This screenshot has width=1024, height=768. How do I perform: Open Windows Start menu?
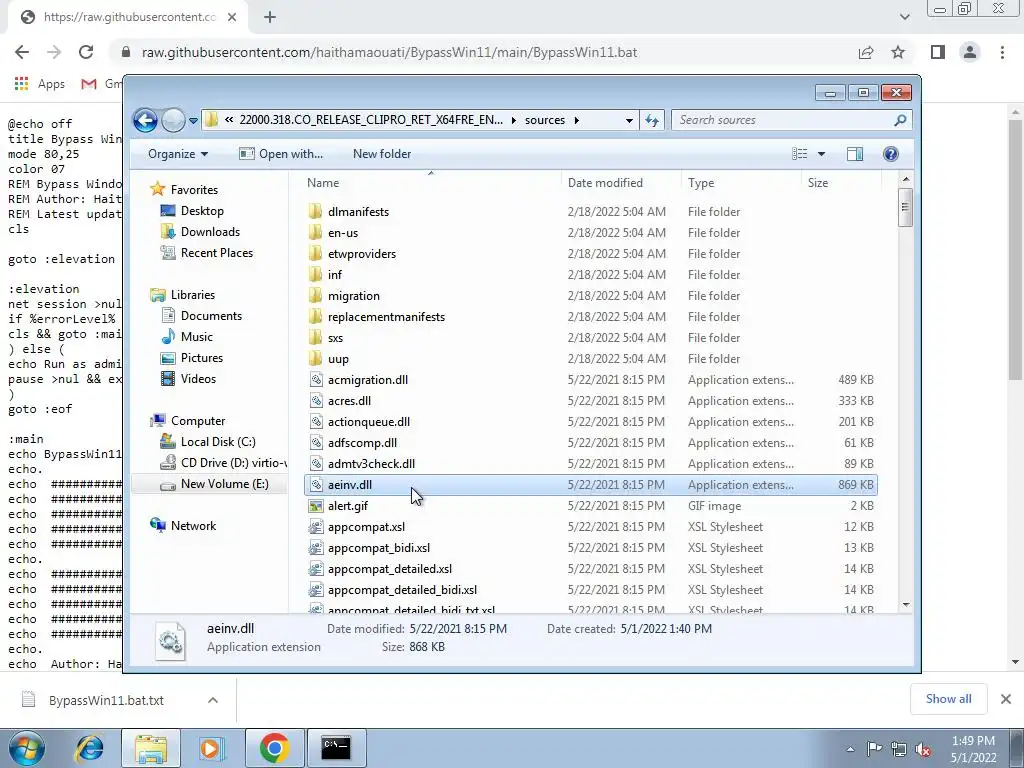tap(27, 748)
